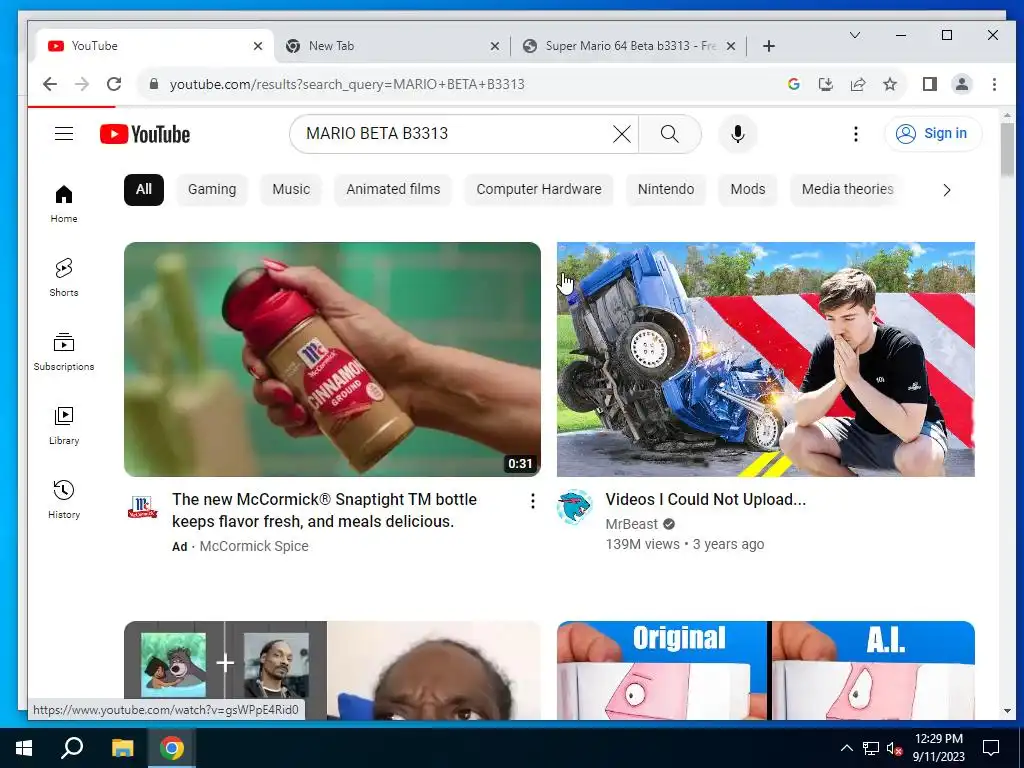The image size is (1024, 768).
Task: Go back with the browser back arrow
Action: pyautogui.click(x=50, y=84)
